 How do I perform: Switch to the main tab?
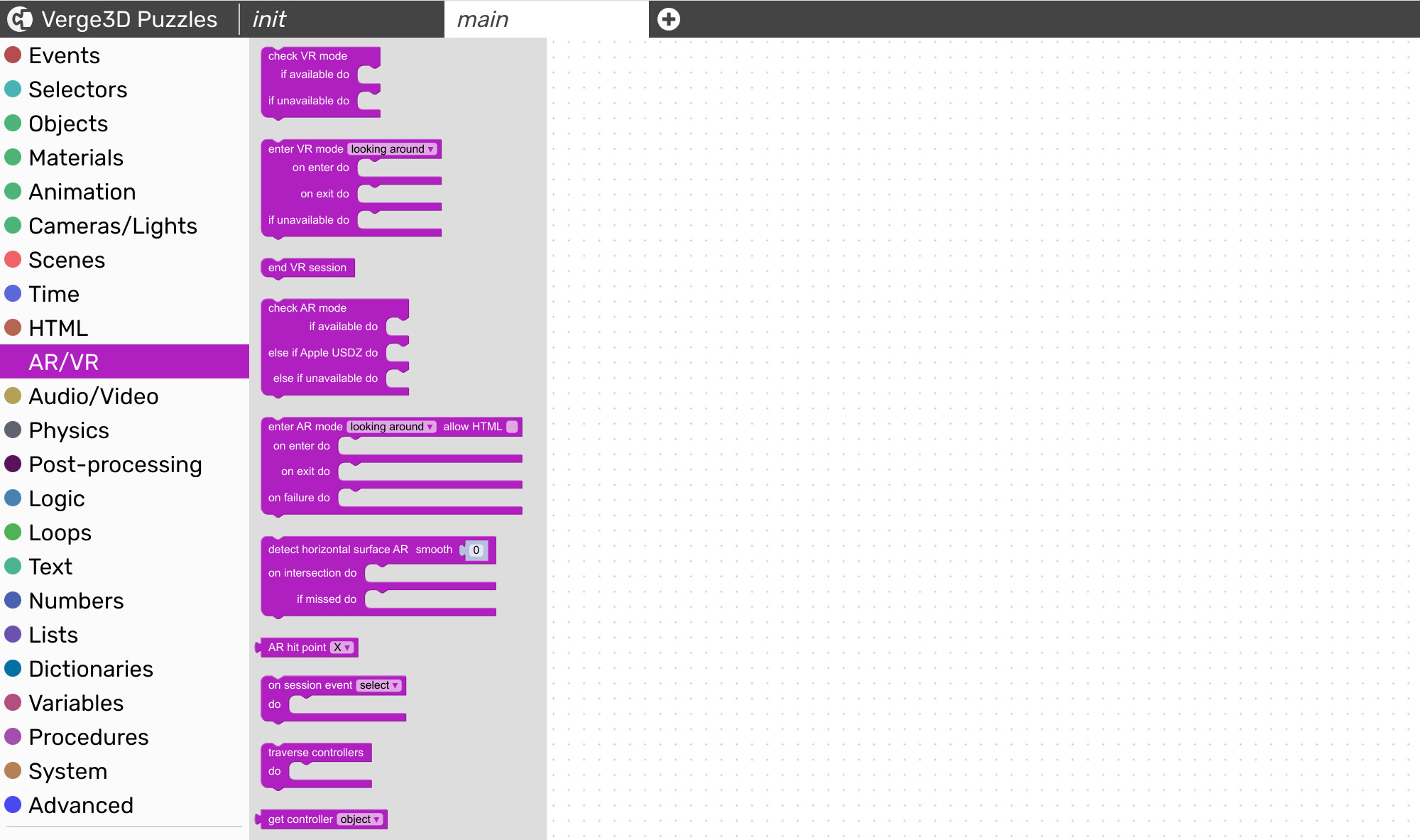tap(546, 19)
